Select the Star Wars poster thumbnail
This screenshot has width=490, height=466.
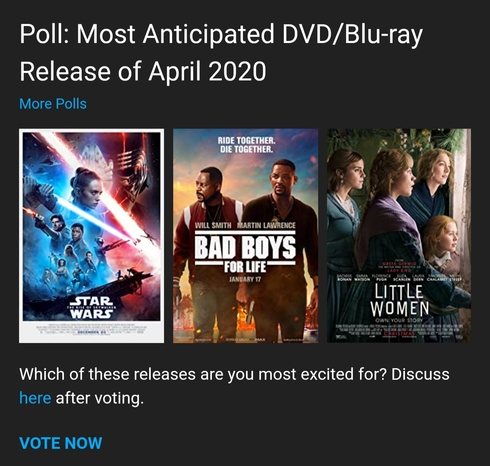pos(92,236)
